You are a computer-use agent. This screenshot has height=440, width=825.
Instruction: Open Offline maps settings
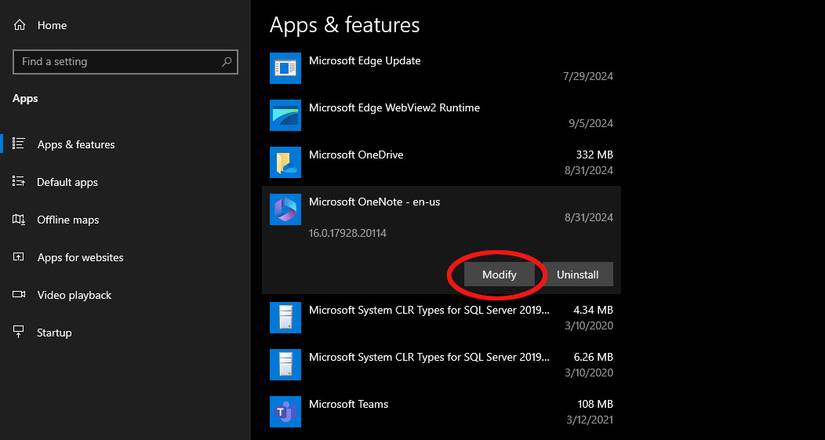tap(68, 220)
